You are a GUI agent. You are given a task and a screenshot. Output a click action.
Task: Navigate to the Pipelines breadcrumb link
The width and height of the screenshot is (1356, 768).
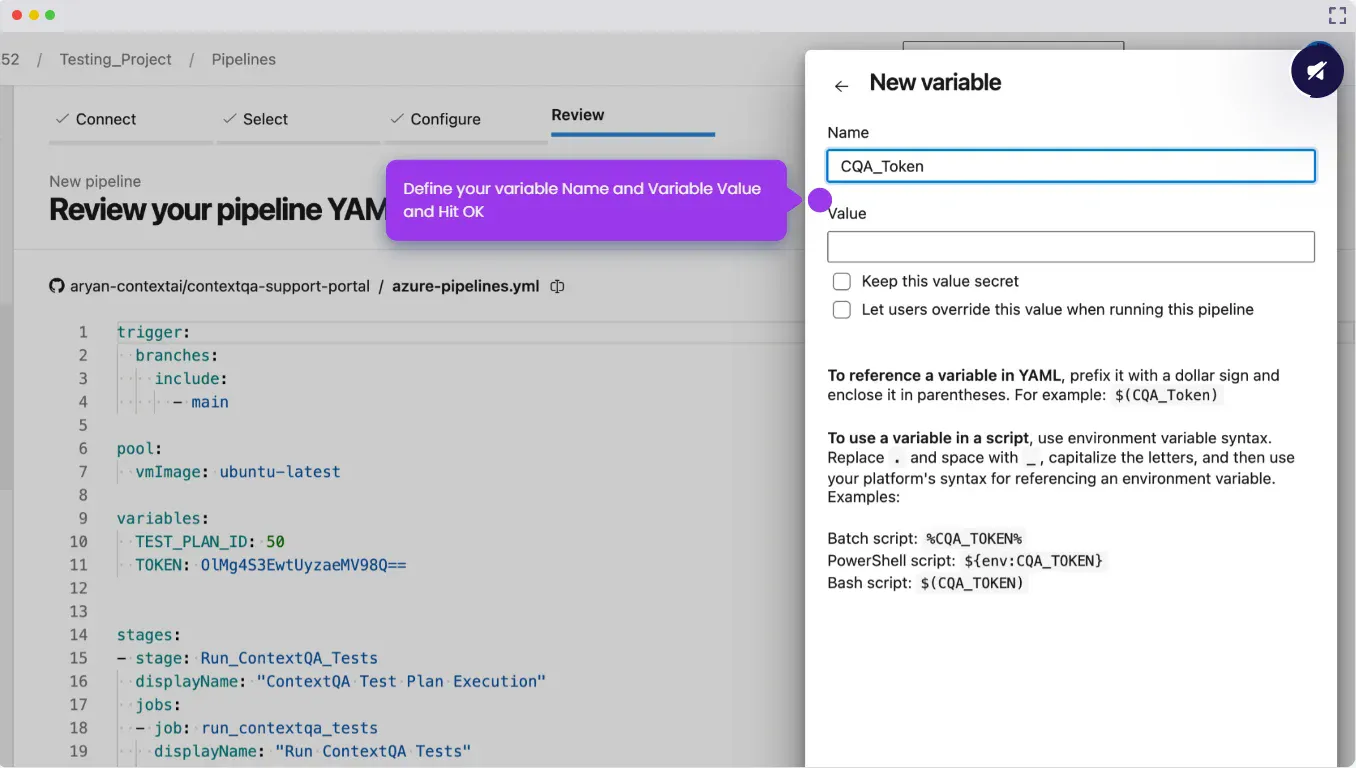pos(243,59)
